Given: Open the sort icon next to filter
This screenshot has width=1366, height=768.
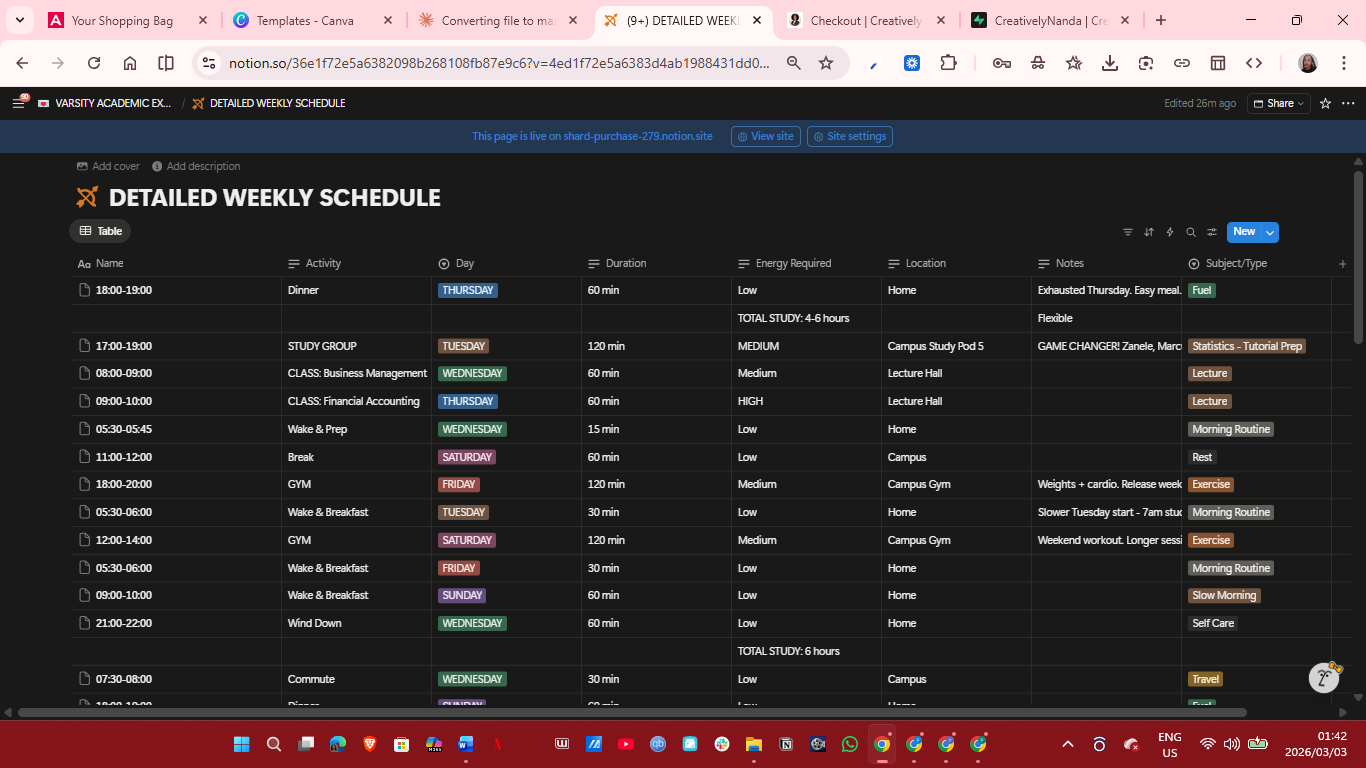Looking at the screenshot, I should (1148, 231).
